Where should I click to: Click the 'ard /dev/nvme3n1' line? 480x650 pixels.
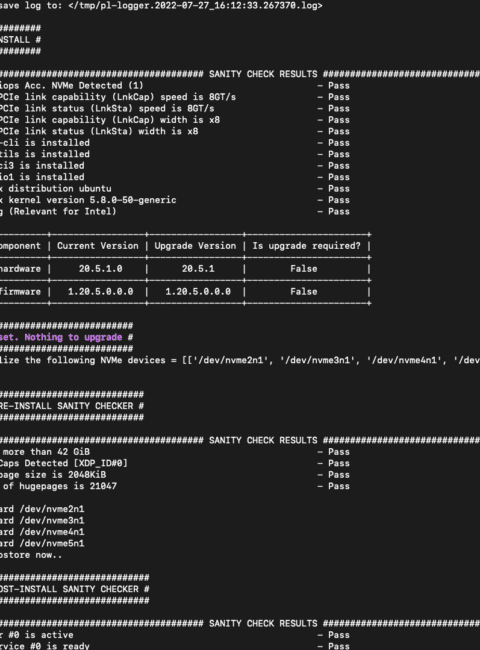[x=42, y=520]
